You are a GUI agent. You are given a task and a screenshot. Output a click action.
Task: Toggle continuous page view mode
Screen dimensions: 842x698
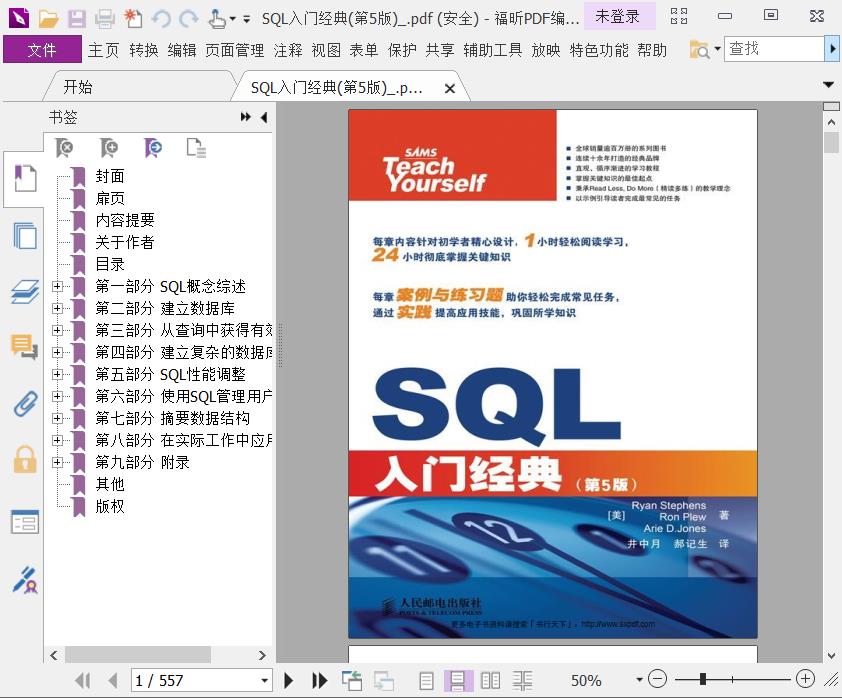tap(458, 681)
